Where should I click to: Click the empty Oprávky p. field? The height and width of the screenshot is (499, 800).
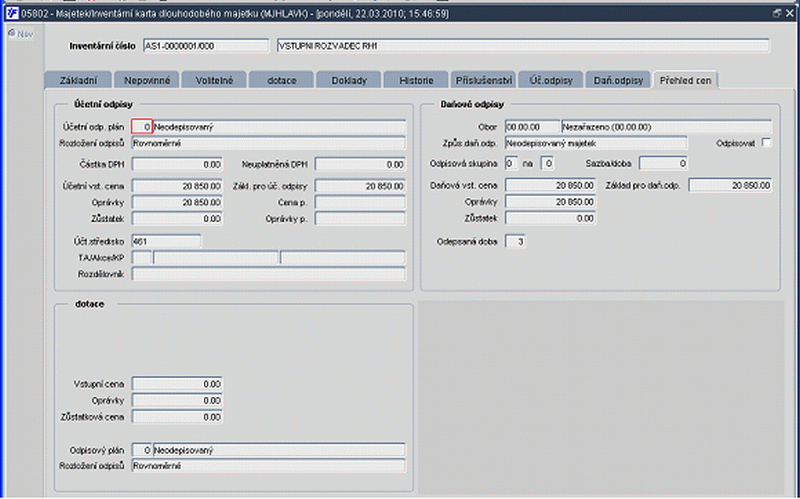(x=360, y=219)
